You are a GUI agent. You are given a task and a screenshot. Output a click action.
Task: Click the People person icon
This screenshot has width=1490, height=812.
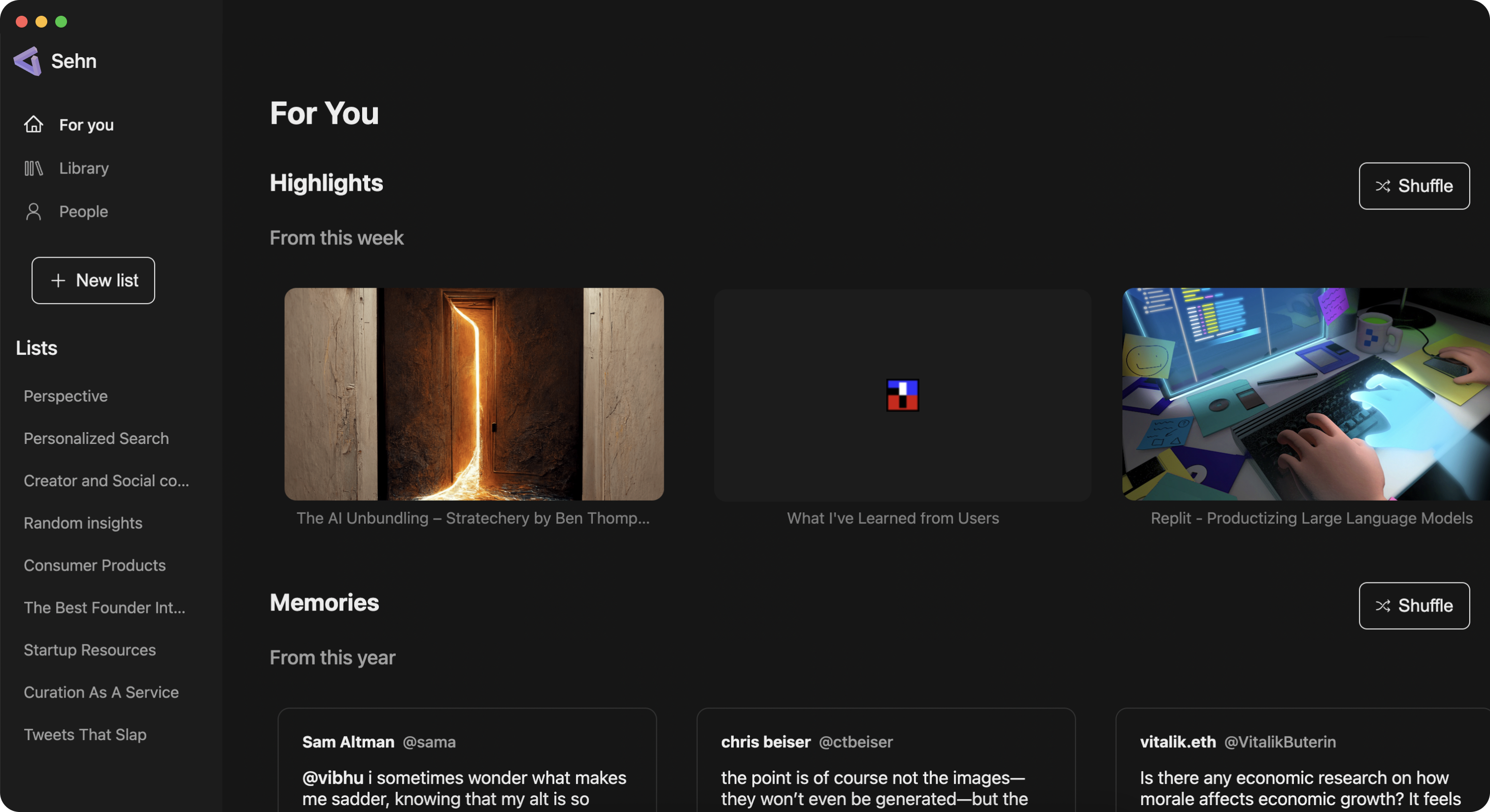coord(34,212)
